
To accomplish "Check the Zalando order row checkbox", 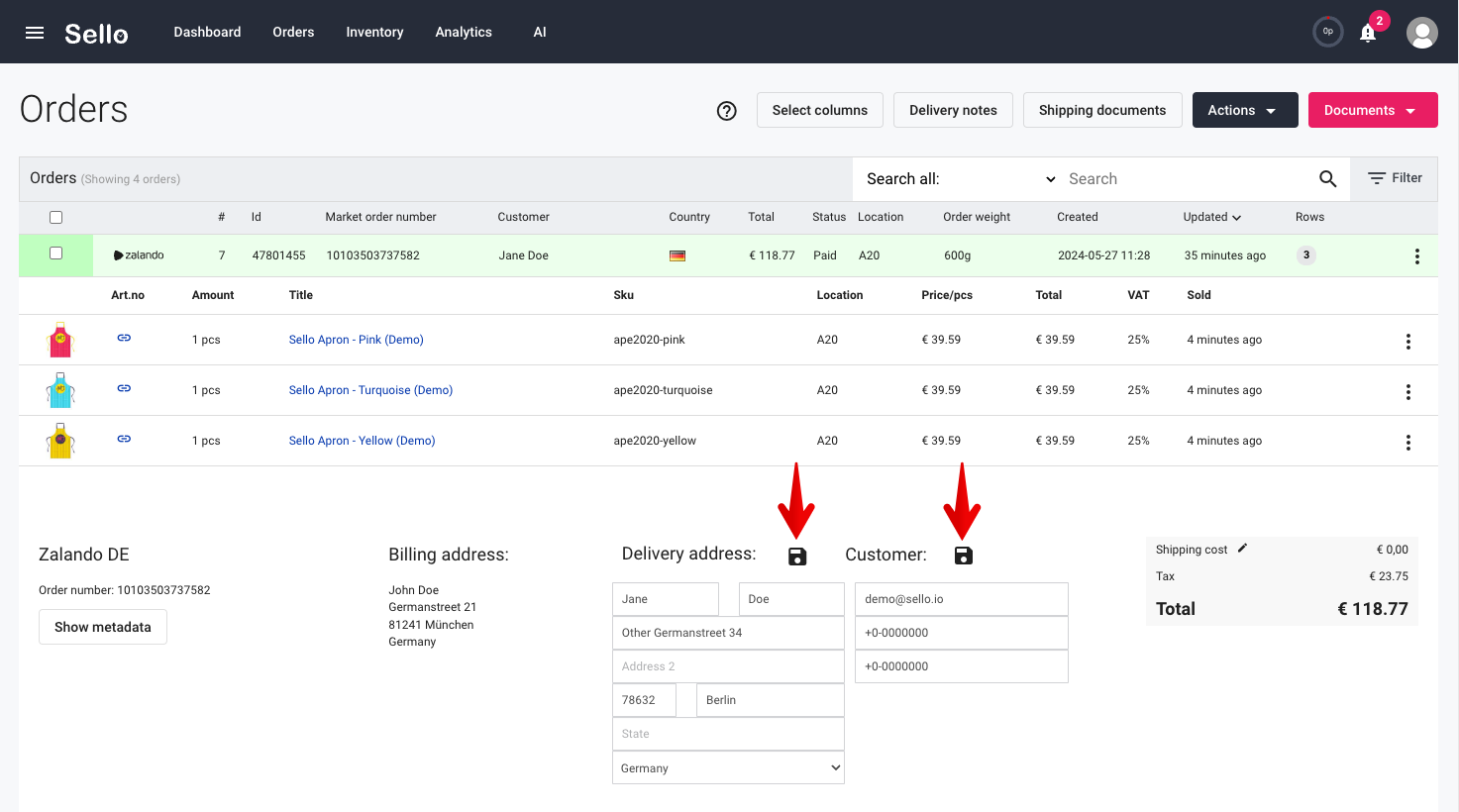I will click(x=56, y=254).
